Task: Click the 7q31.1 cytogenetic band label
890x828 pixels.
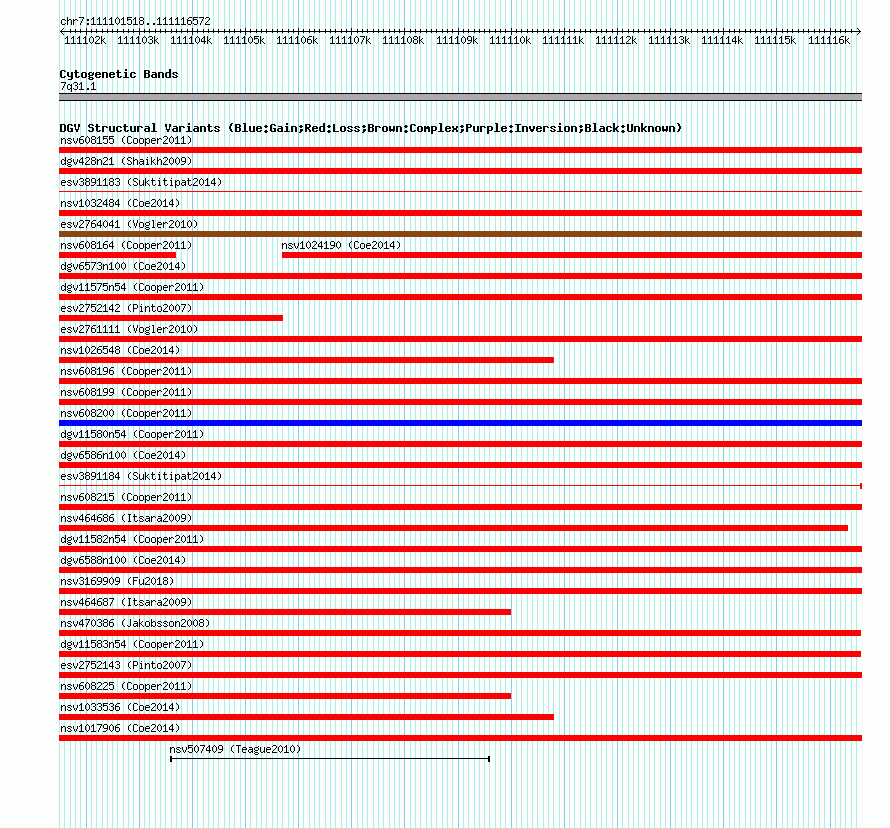Action: click(x=78, y=86)
